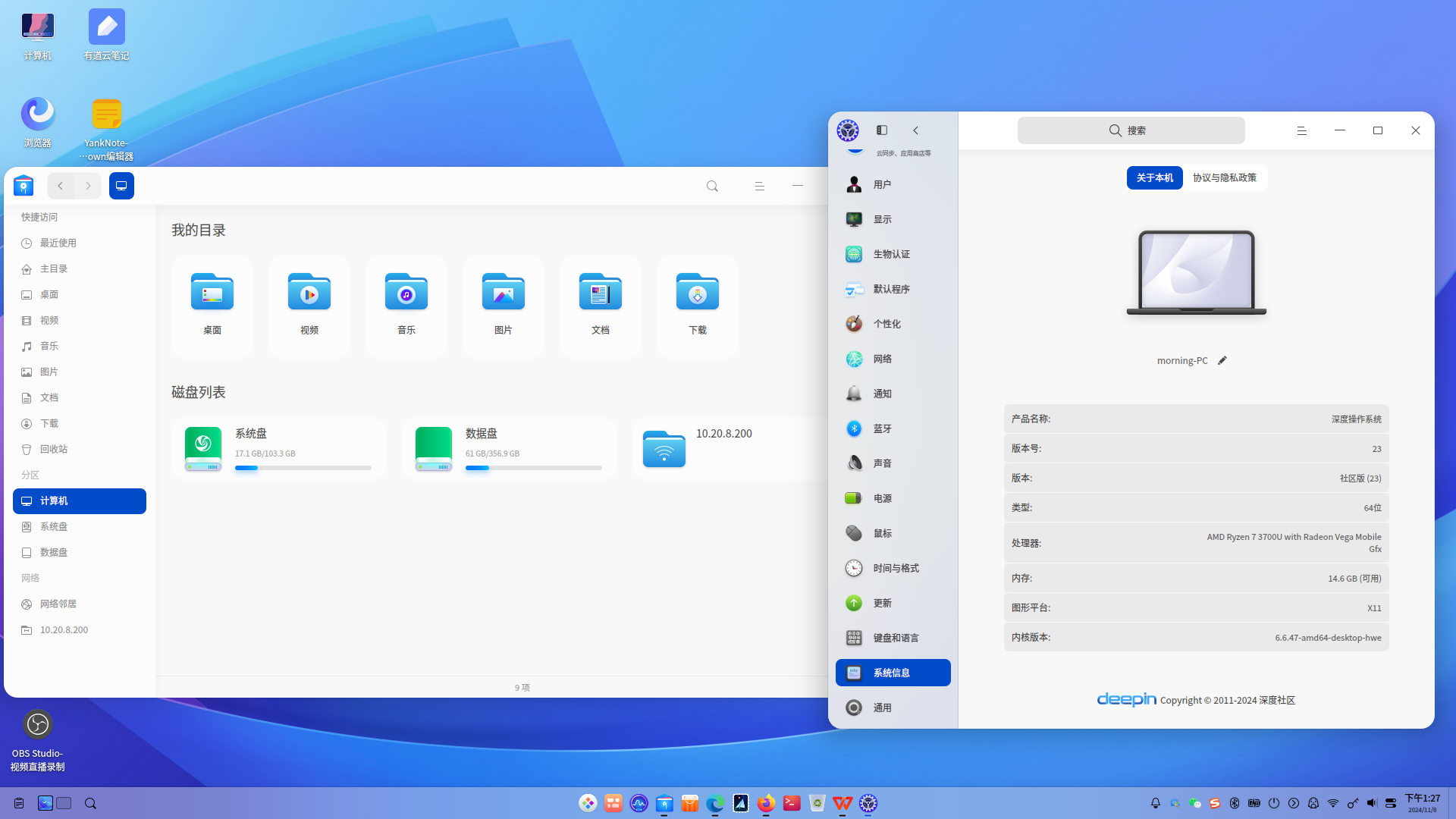This screenshot has width=1456, height=819.
Task: Click the 数据盘 usage bar
Action: 533,468
